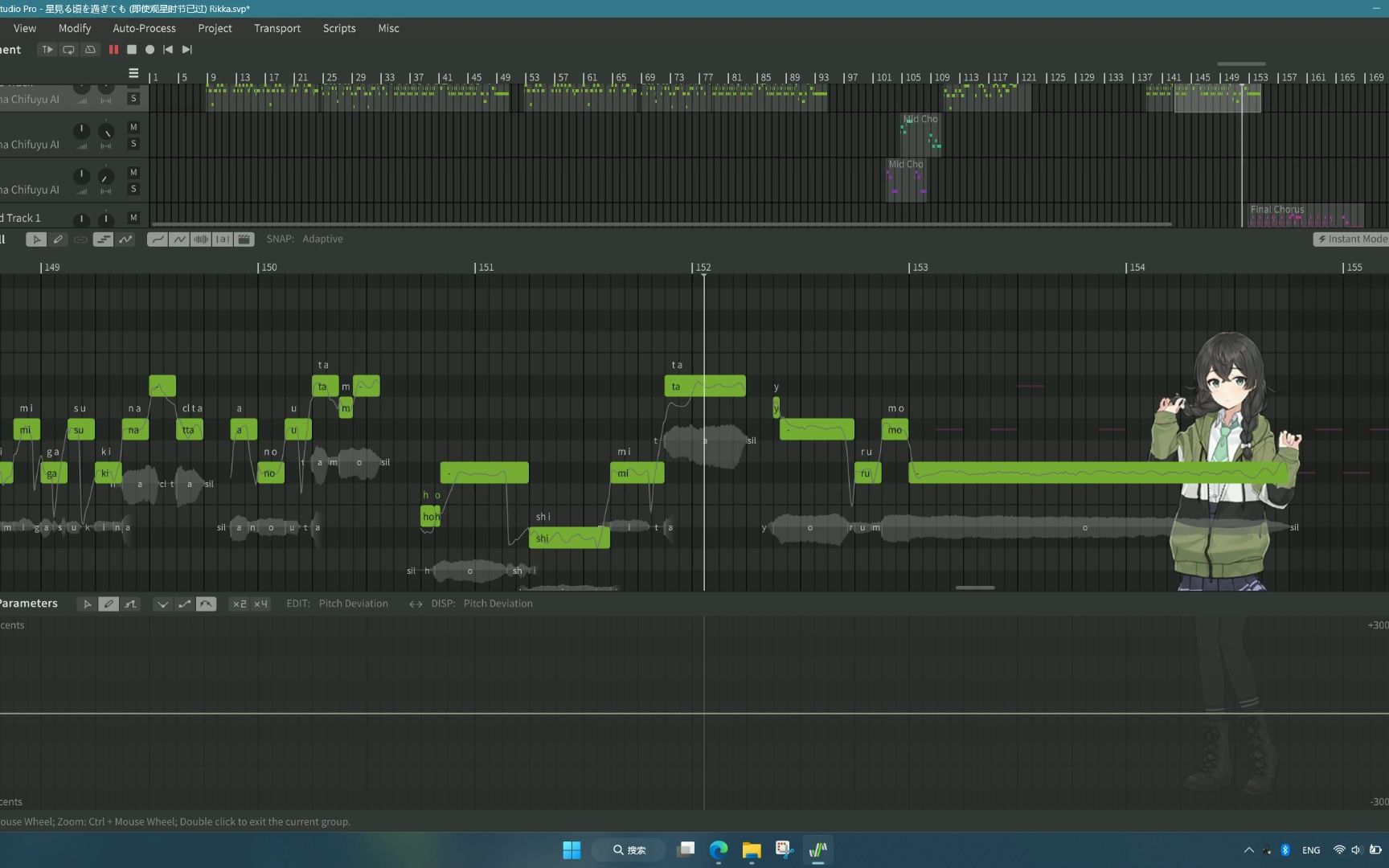Swap EDIT and DISP parameters with arrows icon
The width and height of the screenshot is (1389, 868).
coord(416,604)
